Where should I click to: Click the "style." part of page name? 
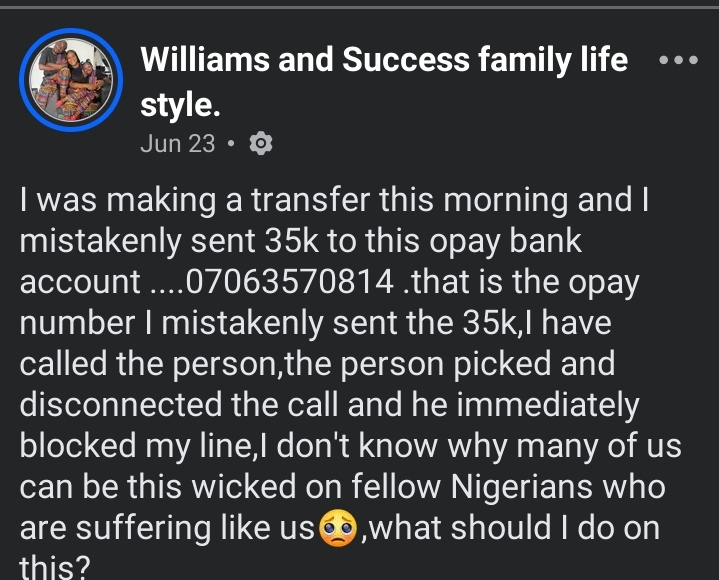[180, 105]
